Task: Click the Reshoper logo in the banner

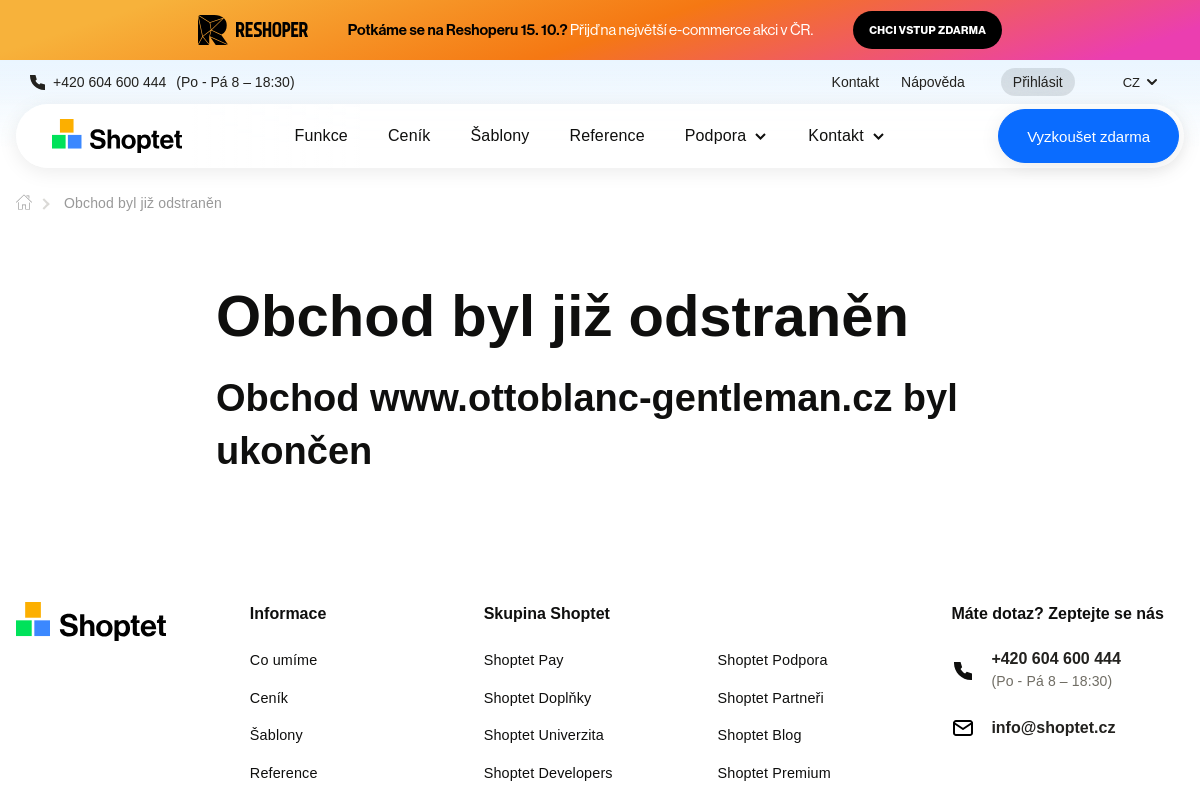Action: (253, 30)
